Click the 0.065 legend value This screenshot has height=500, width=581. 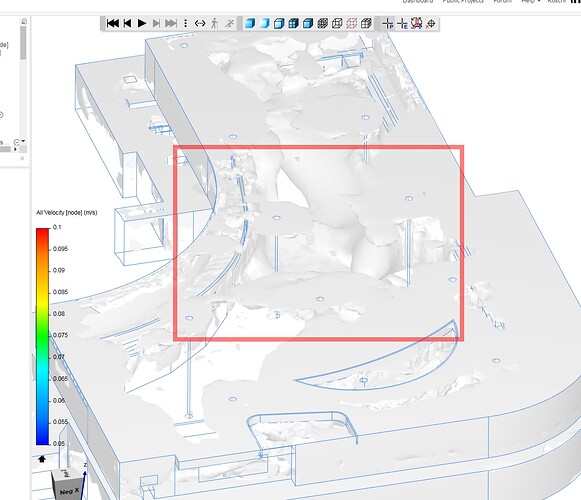point(60,378)
